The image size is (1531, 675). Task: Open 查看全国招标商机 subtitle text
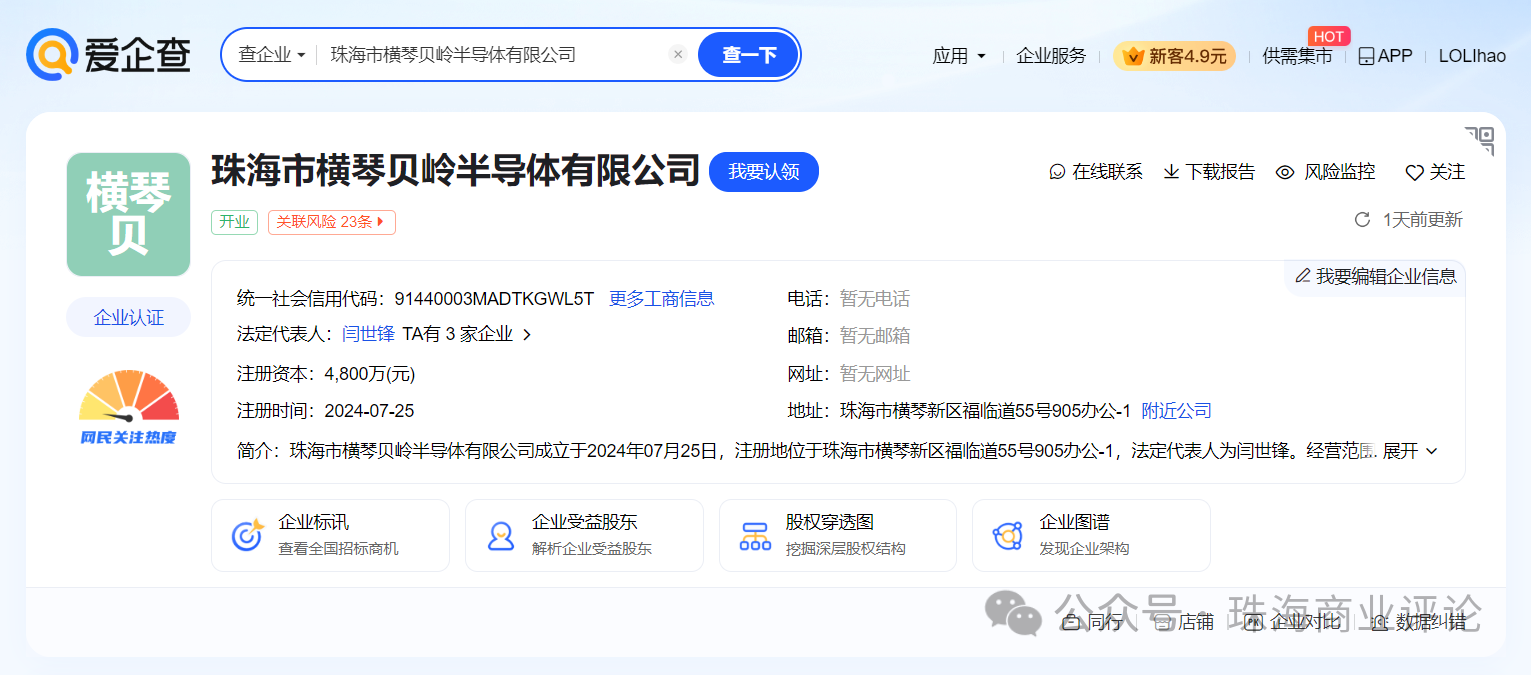click(338, 549)
